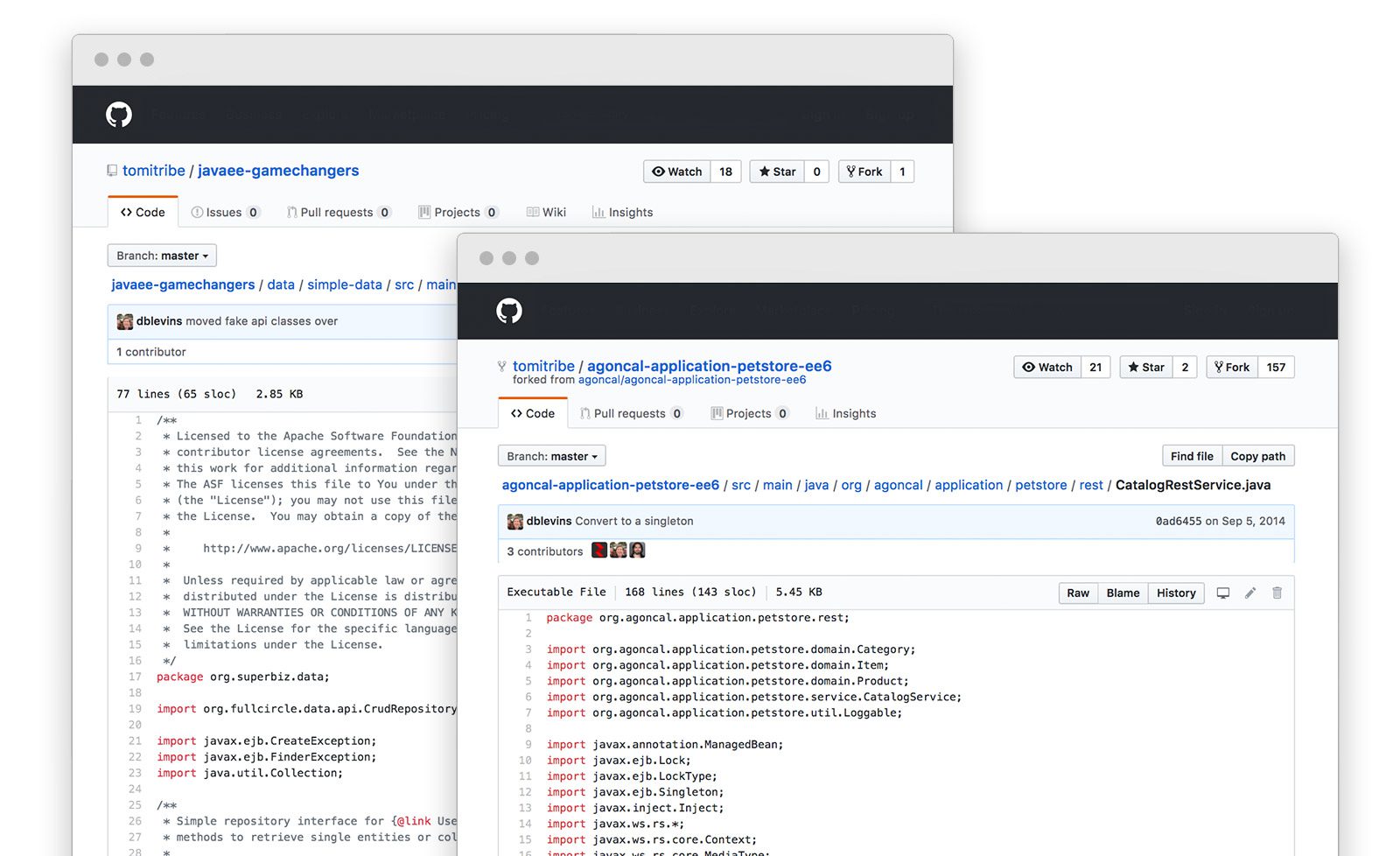Open Insights tab in back window
This screenshot has height=856, width=1400.
(622, 212)
